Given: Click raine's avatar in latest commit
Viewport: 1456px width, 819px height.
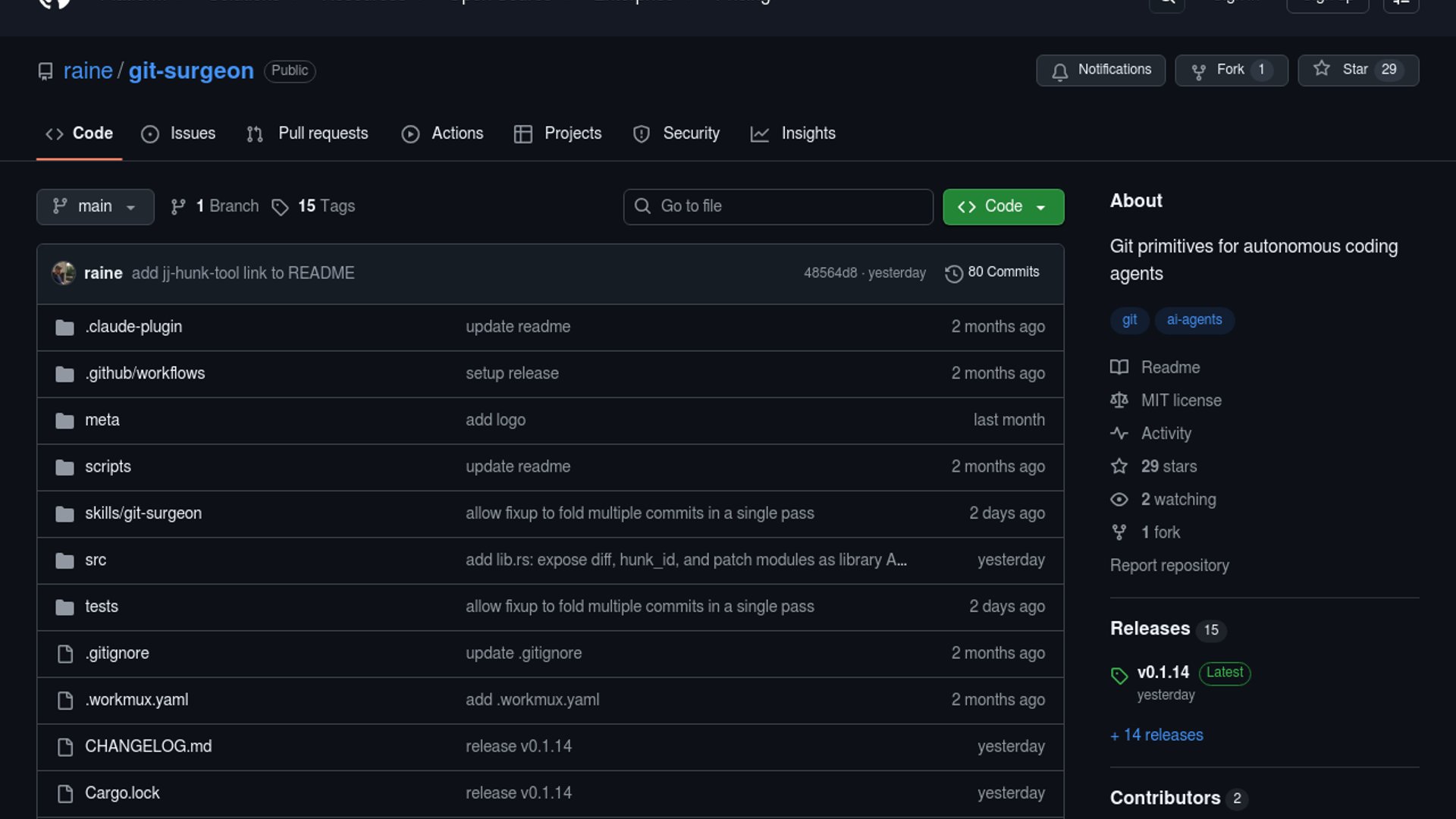Looking at the screenshot, I should [64, 273].
